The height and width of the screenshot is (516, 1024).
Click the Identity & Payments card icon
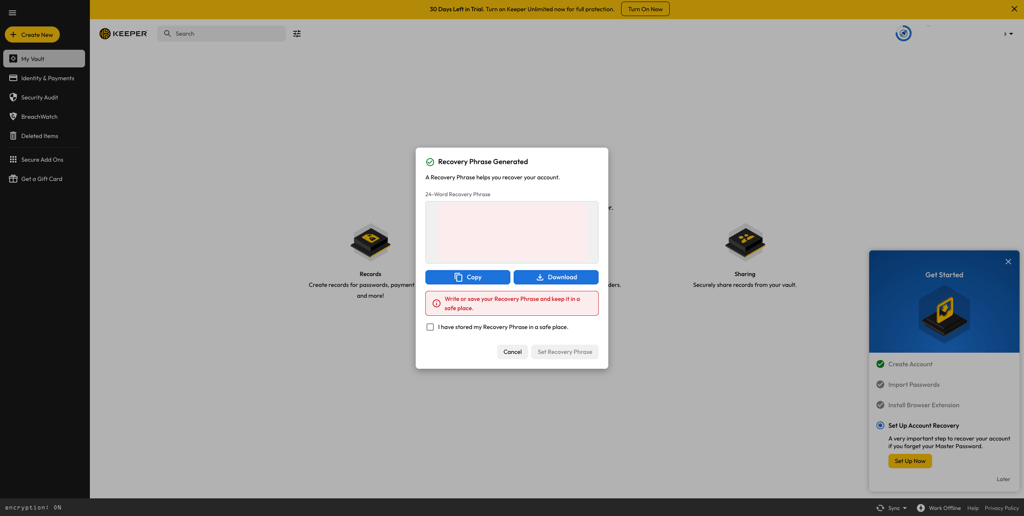(13, 78)
